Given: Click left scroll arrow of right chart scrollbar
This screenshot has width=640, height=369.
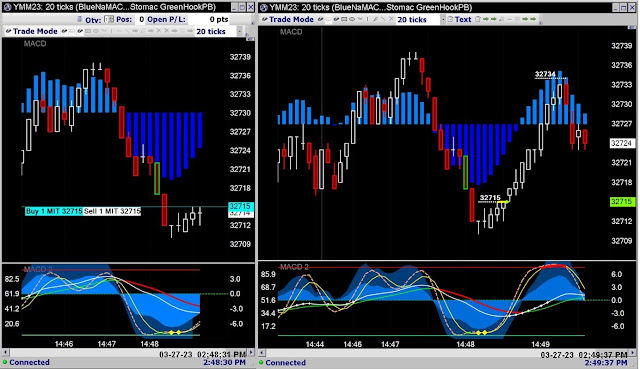Looking at the screenshot, I should coord(262,353).
